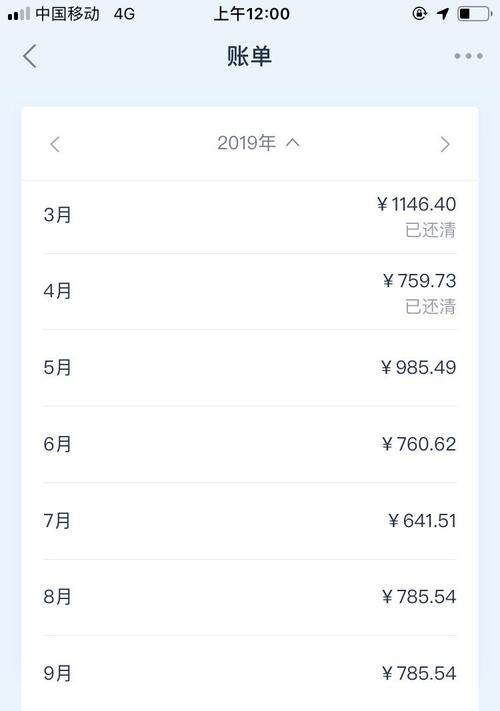Tap 已还清 status under March bill

[x=430, y=230]
